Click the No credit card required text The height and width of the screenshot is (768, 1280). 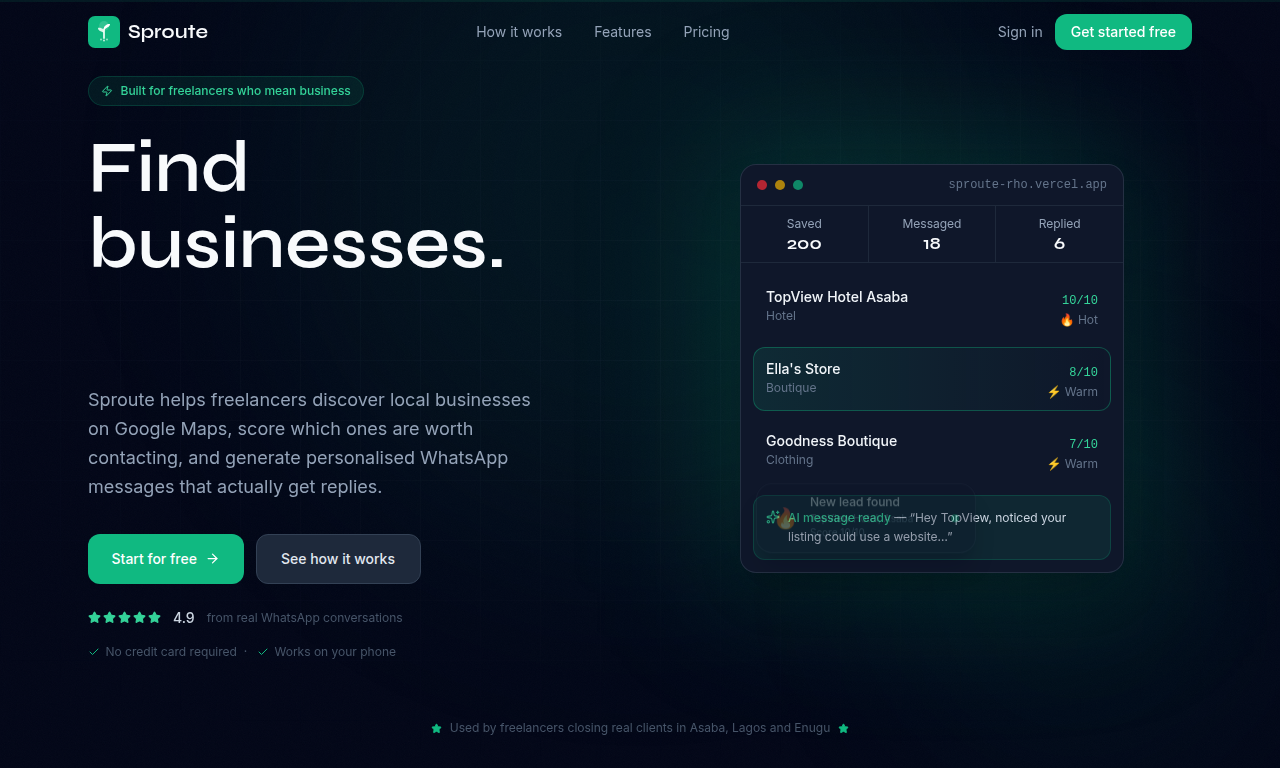171,652
